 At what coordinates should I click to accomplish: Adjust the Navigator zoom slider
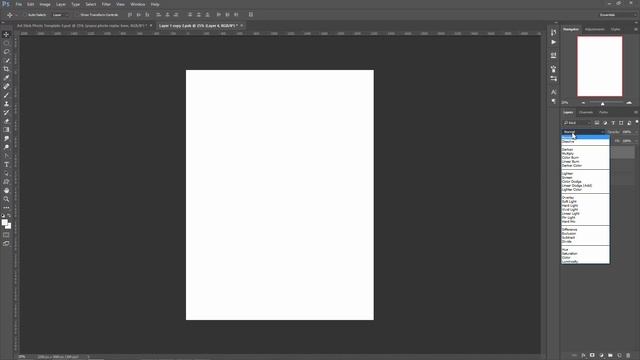[x=602, y=103]
